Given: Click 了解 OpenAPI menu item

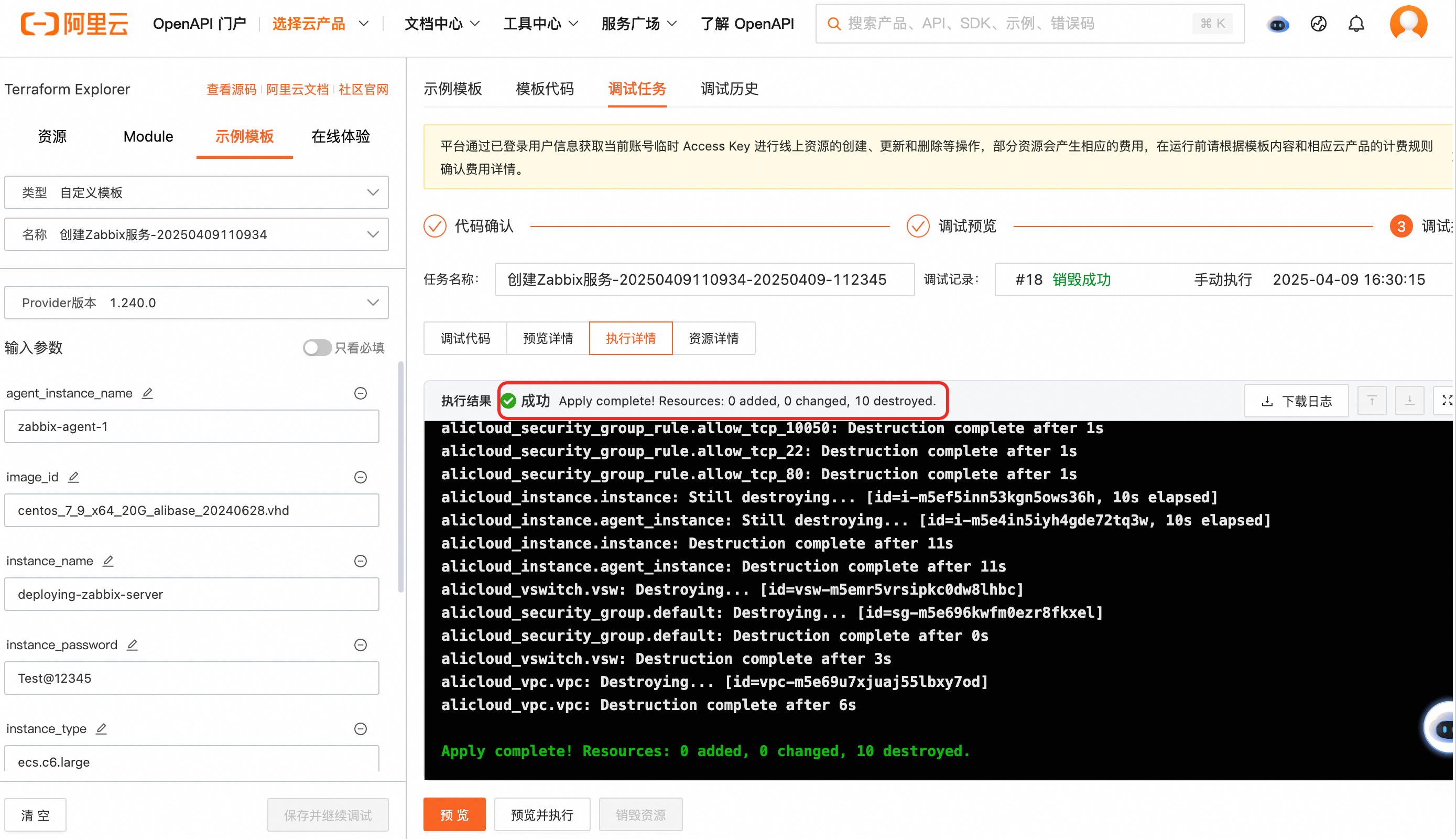Looking at the screenshot, I should 747,24.
